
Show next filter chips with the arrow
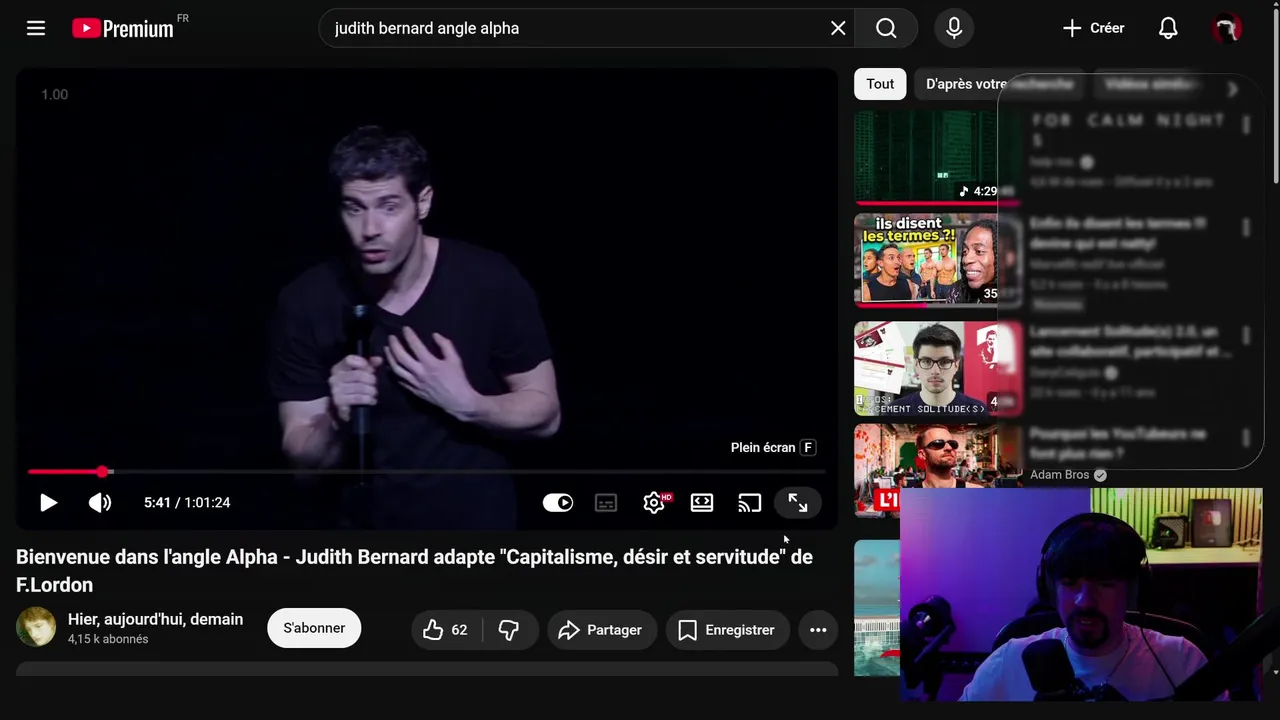pos(1233,89)
